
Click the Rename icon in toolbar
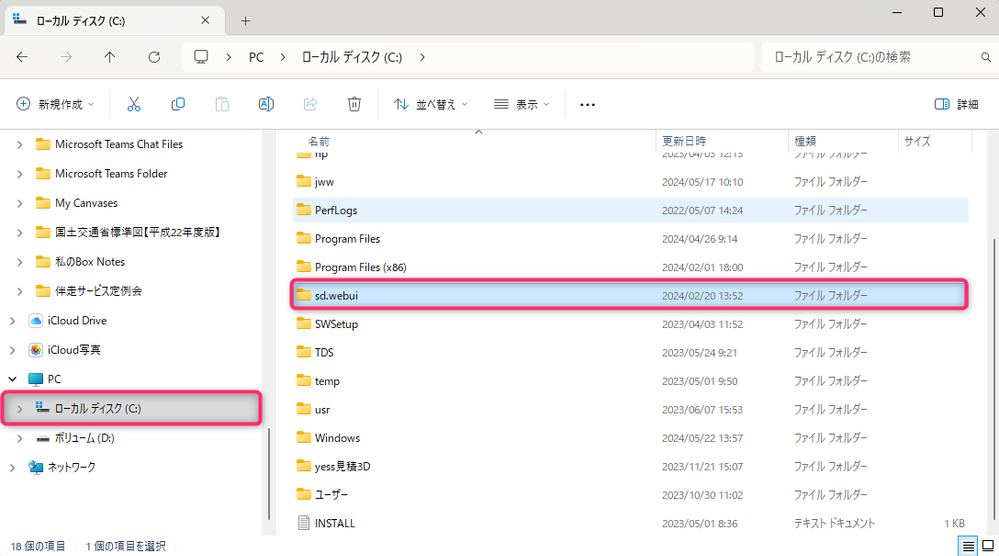pyautogui.click(x=266, y=104)
